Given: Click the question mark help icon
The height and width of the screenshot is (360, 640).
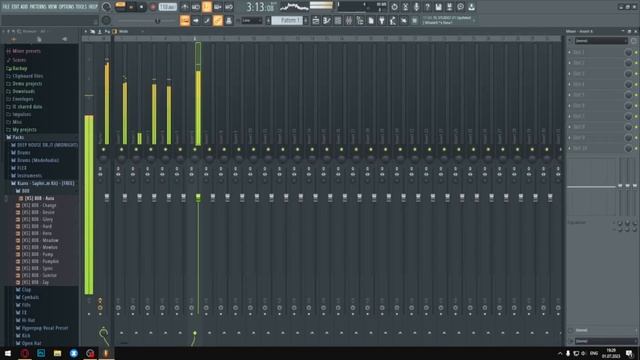Looking at the screenshot, I should 427,7.
